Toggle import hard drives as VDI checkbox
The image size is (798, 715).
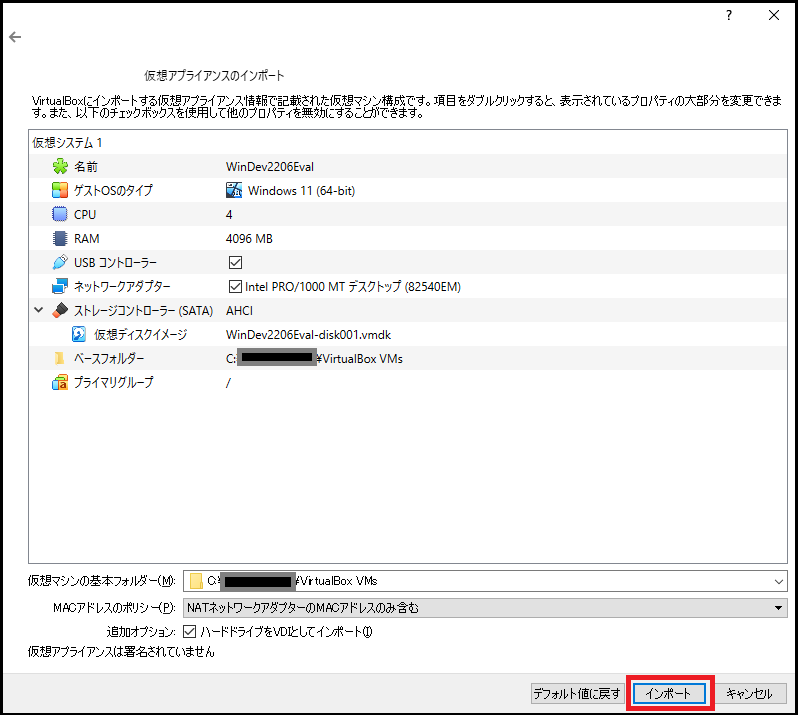pos(189,632)
